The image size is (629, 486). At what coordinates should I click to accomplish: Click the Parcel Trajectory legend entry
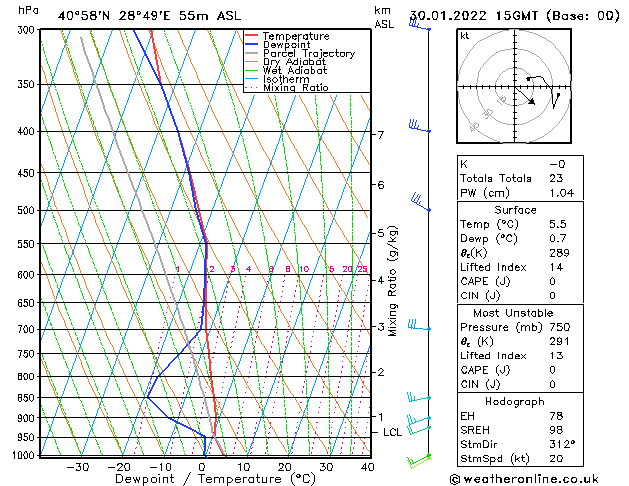click(x=300, y=53)
